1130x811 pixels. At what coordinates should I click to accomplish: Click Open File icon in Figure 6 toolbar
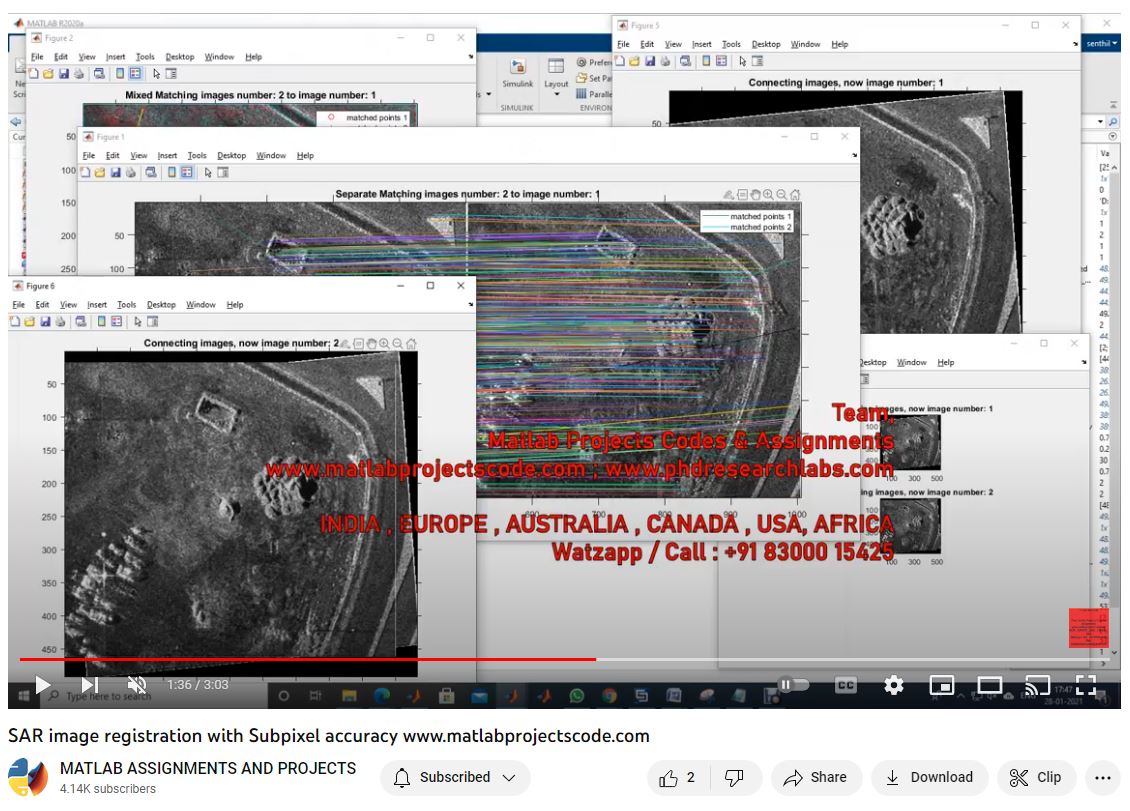click(x=30, y=322)
